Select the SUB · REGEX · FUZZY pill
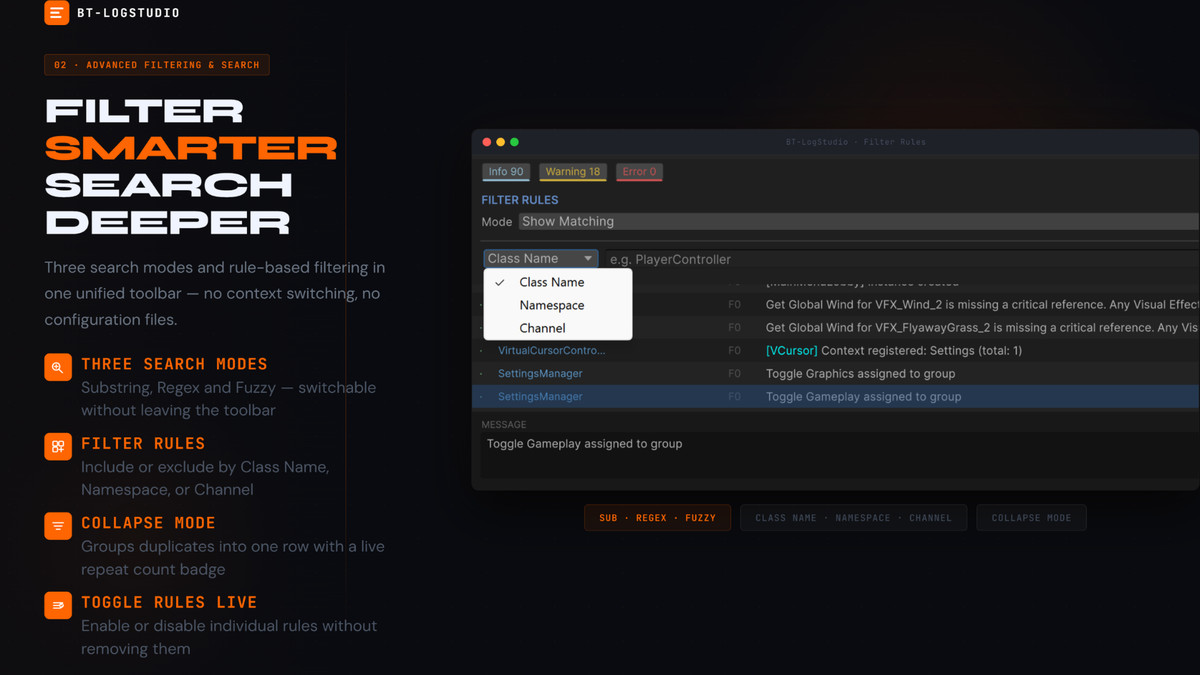The image size is (1200, 675). point(658,518)
